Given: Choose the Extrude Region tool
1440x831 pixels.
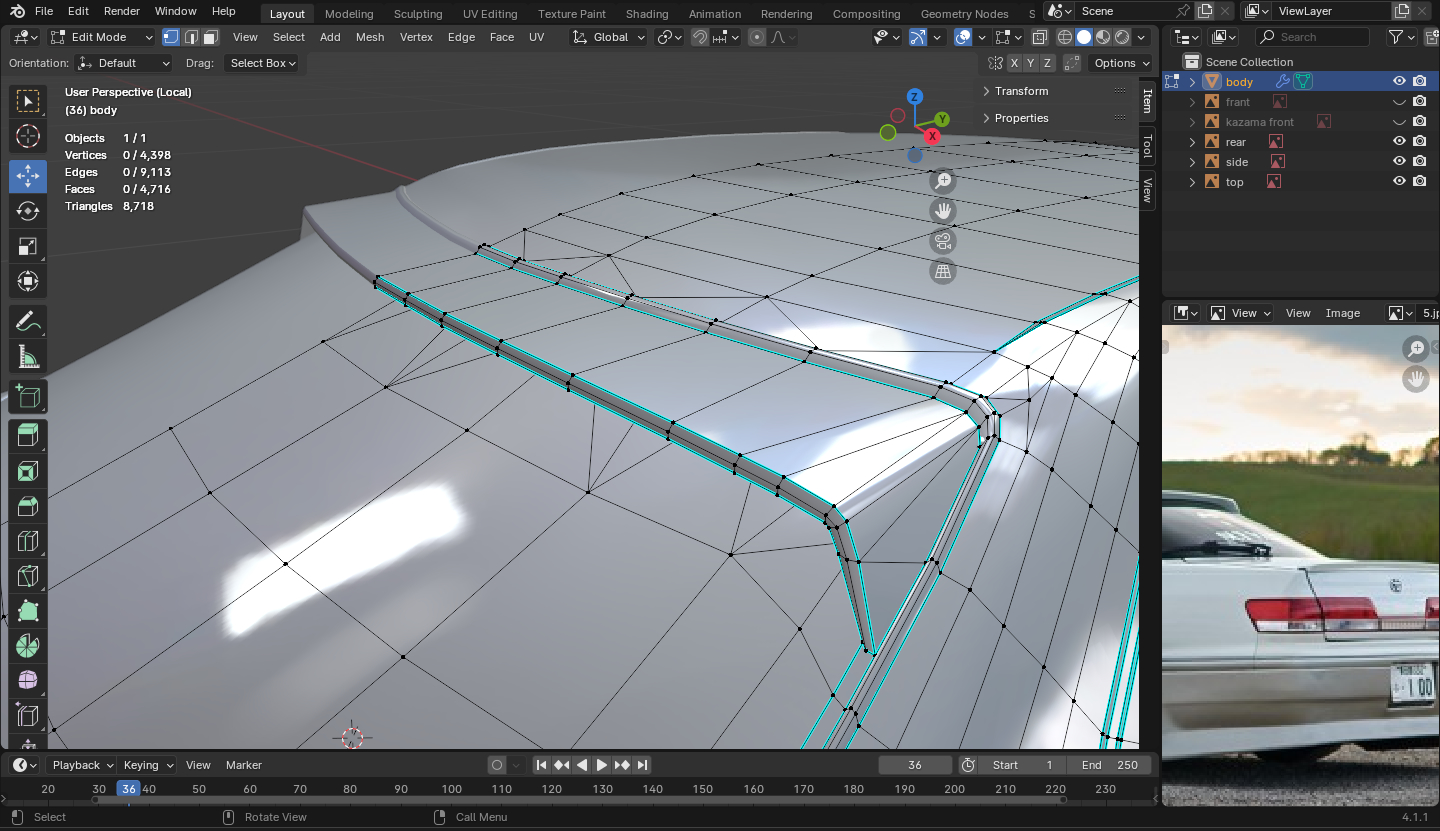Looking at the screenshot, I should tap(28, 434).
